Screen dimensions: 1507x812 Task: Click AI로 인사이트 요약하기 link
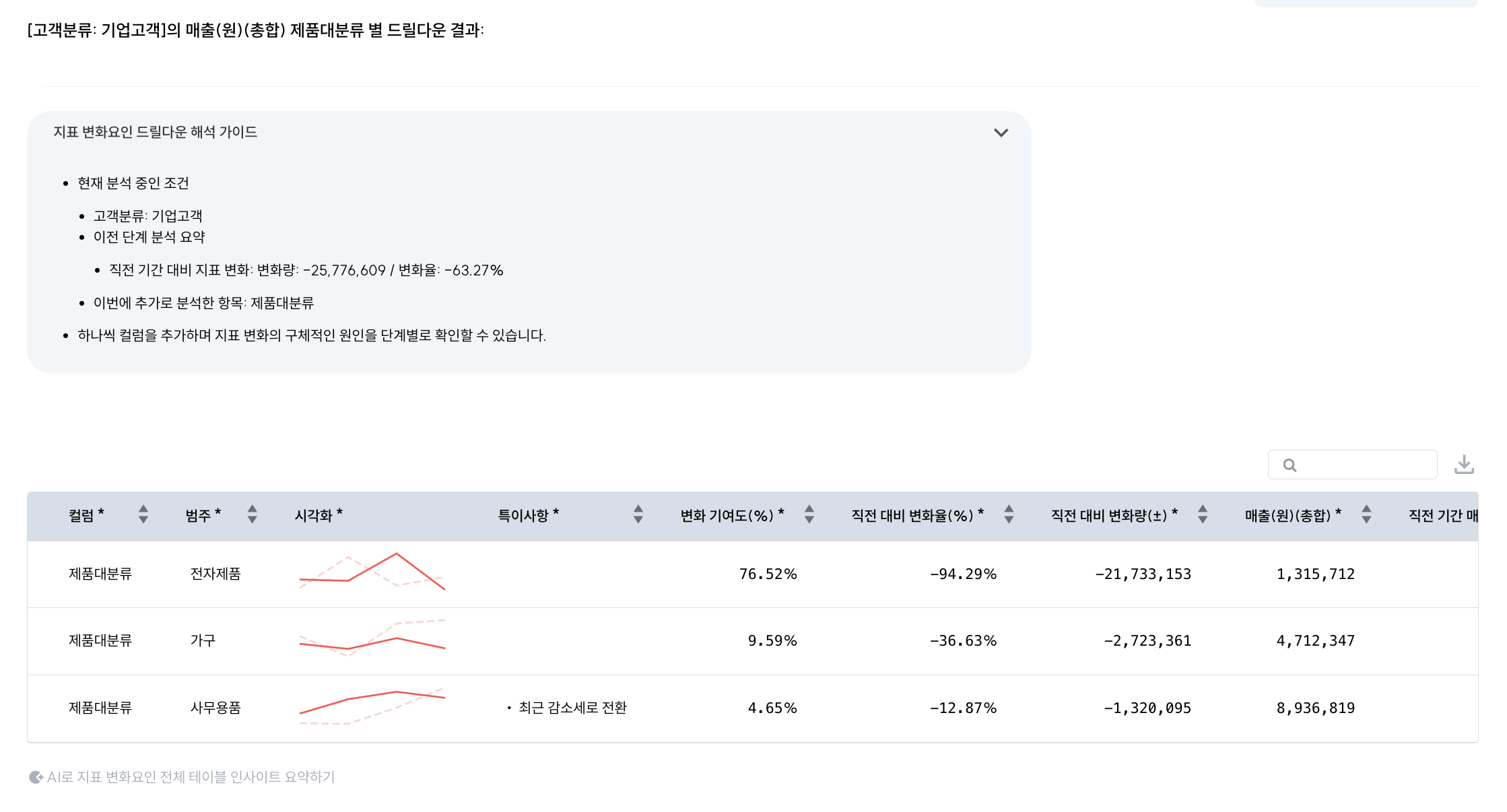(x=191, y=777)
